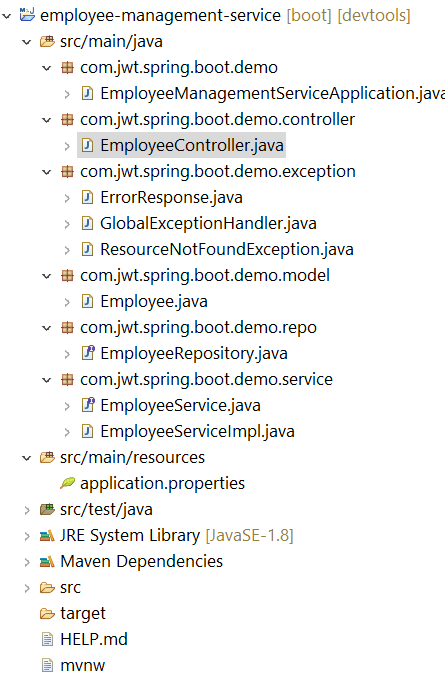
Task: Click the application.properties leaf icon
Action: [x=67, y=483]
